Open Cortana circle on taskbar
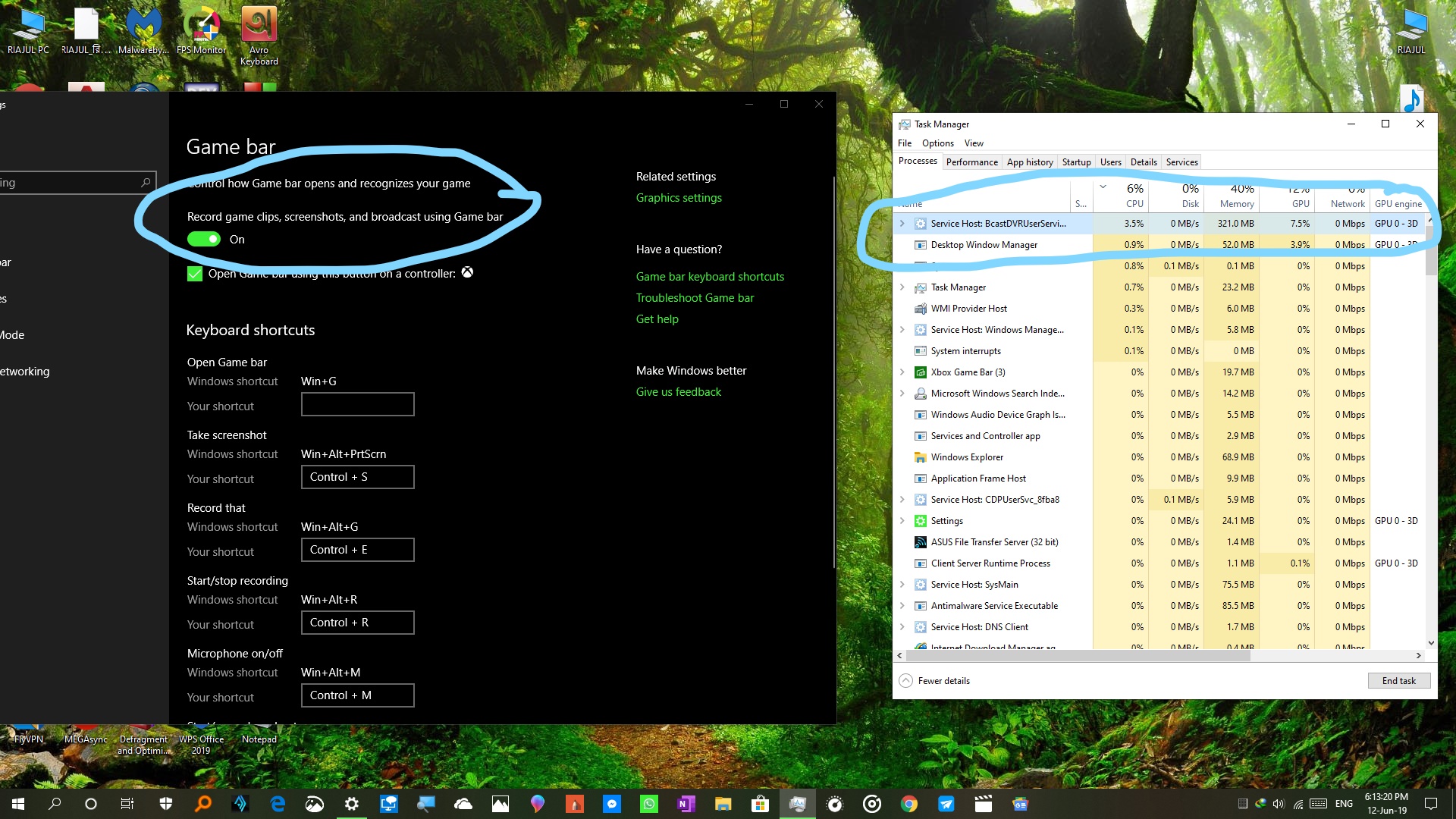Viewport: 1456px width, 819px height. (x=91, y=804)
